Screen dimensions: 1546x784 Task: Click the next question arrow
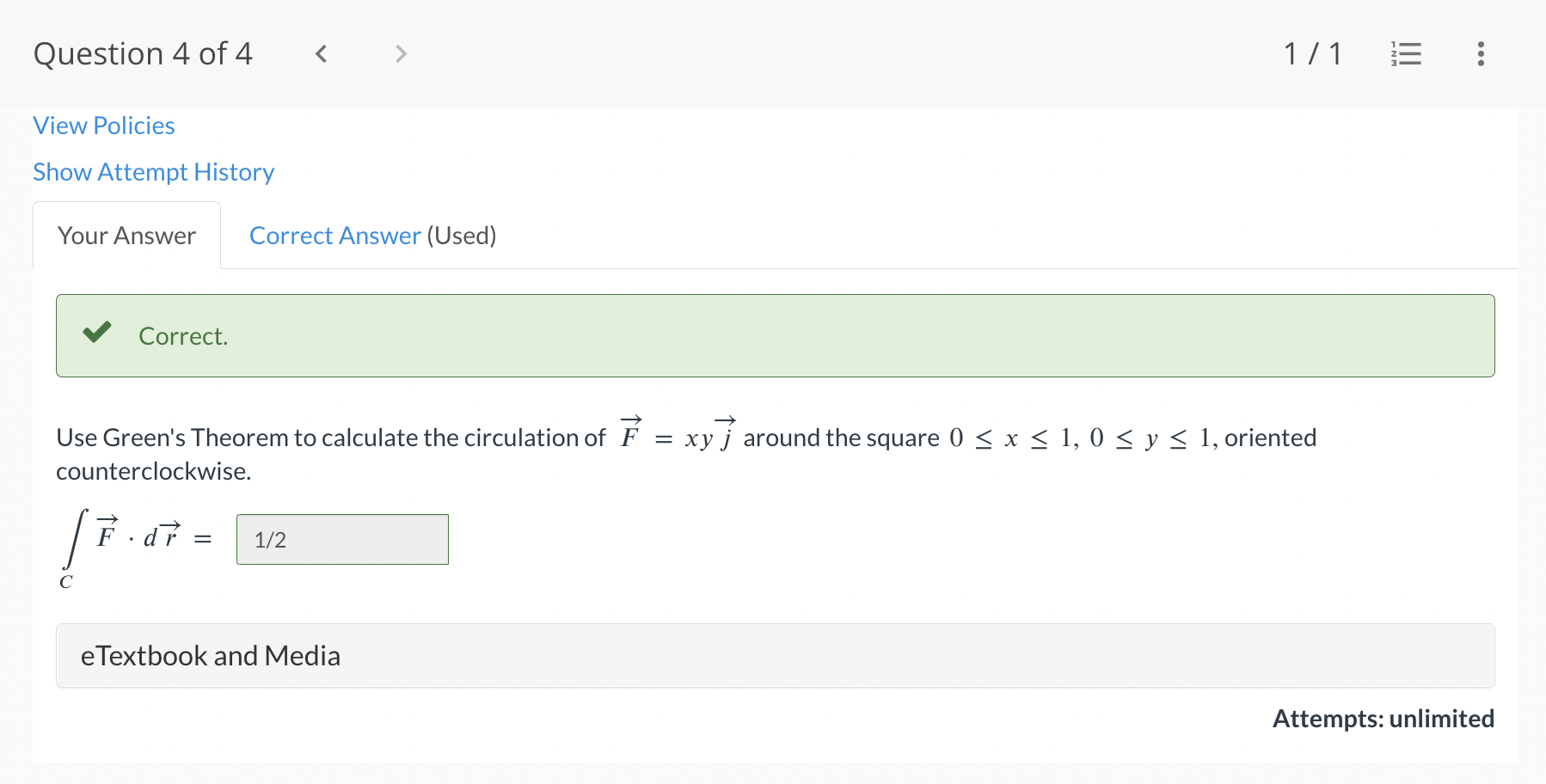pyautogui.click(x=401, y=53)
